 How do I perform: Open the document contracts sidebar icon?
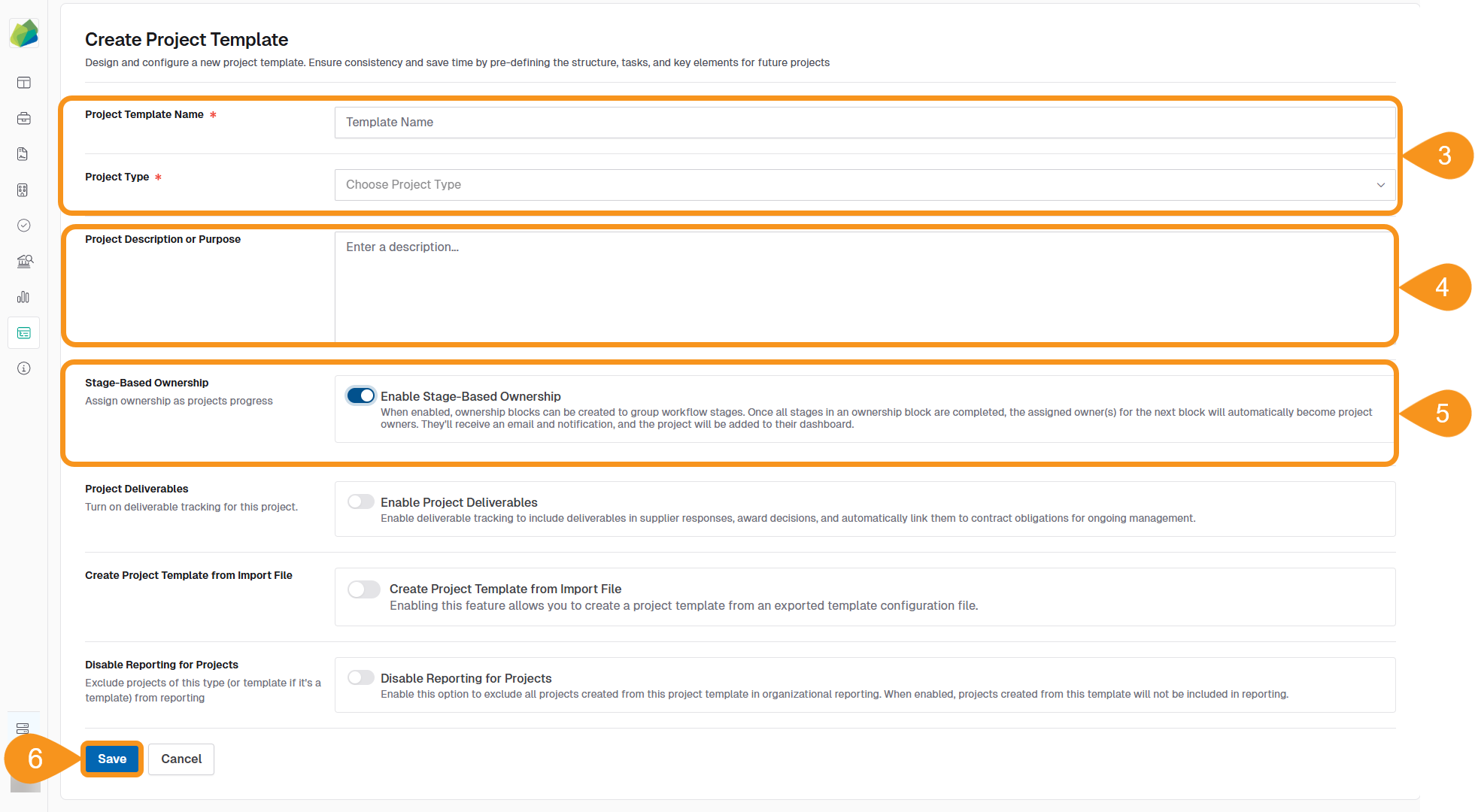[x=23, y=154]
